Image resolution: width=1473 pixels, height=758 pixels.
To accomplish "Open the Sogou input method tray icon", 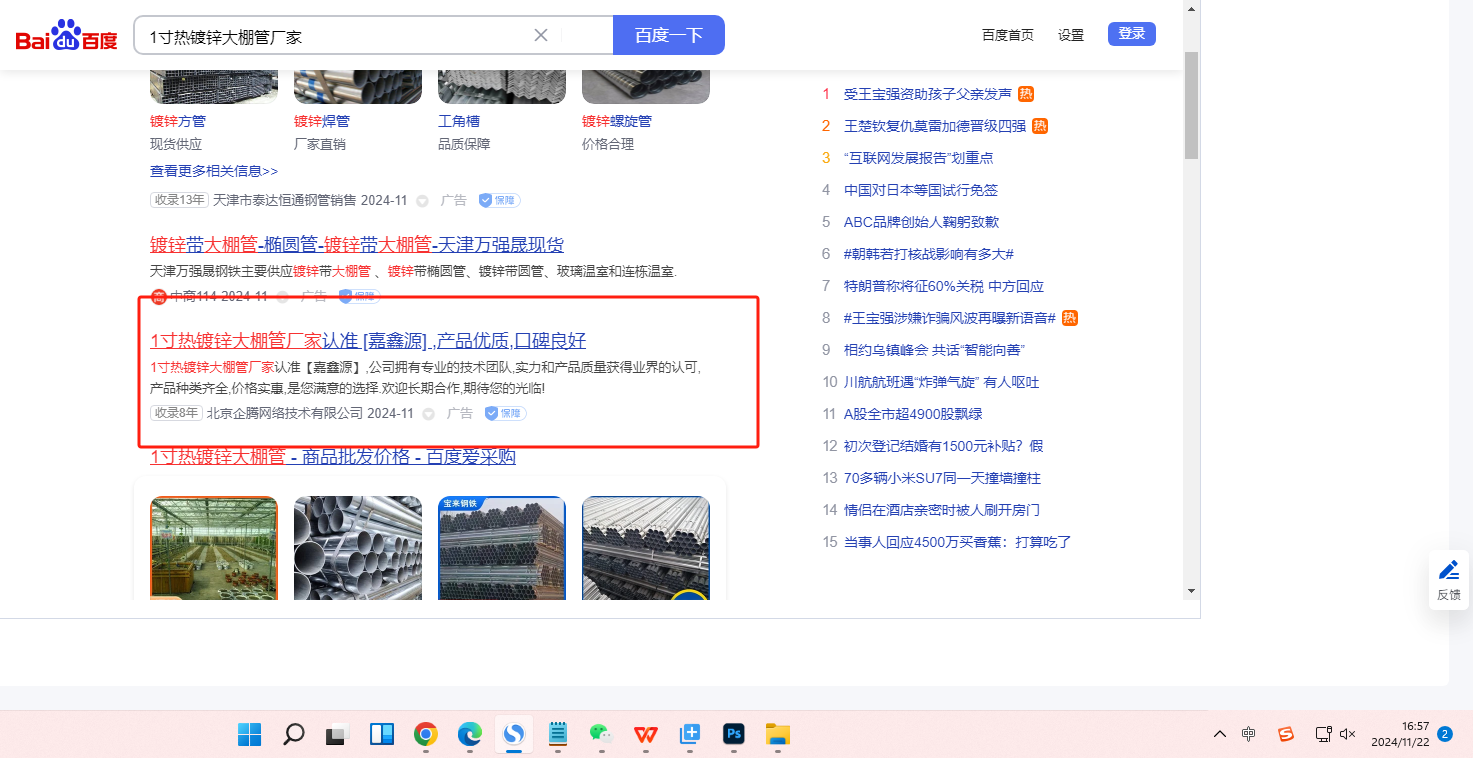I will coord(1286,734).
